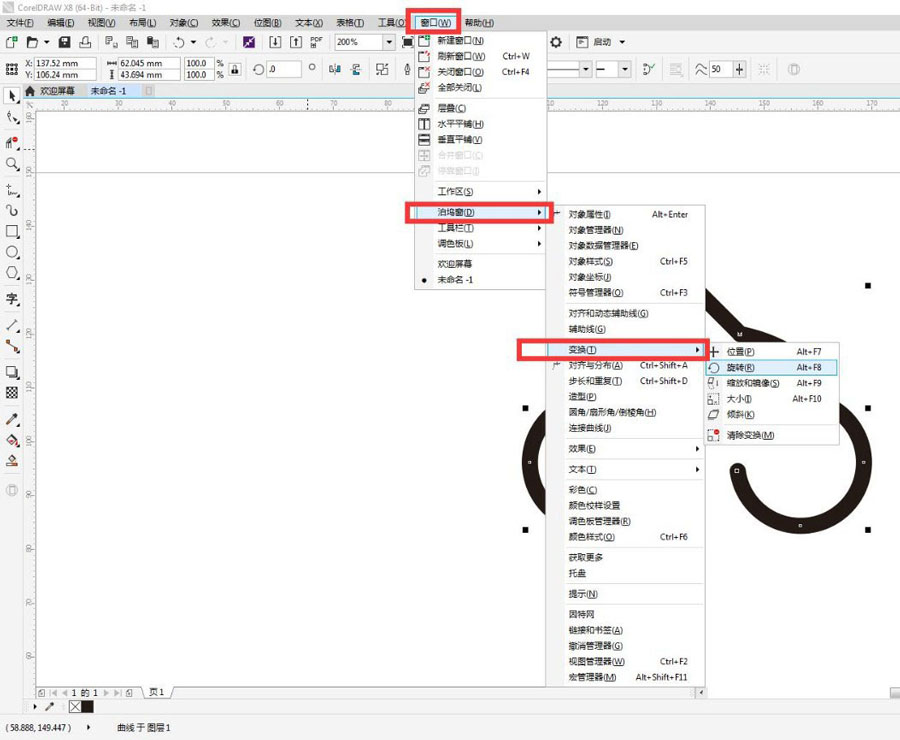This screenshot has width=900, height=740.
Task: Expand the 启动 launcher dropdown
Action: point(622,42)
